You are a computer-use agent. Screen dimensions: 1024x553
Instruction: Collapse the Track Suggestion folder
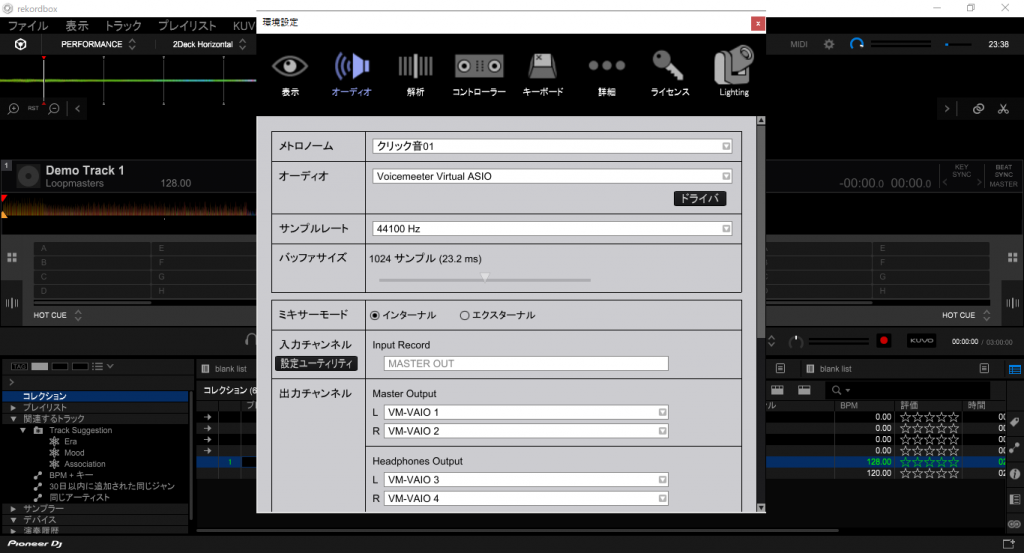[x=23, y=430]
